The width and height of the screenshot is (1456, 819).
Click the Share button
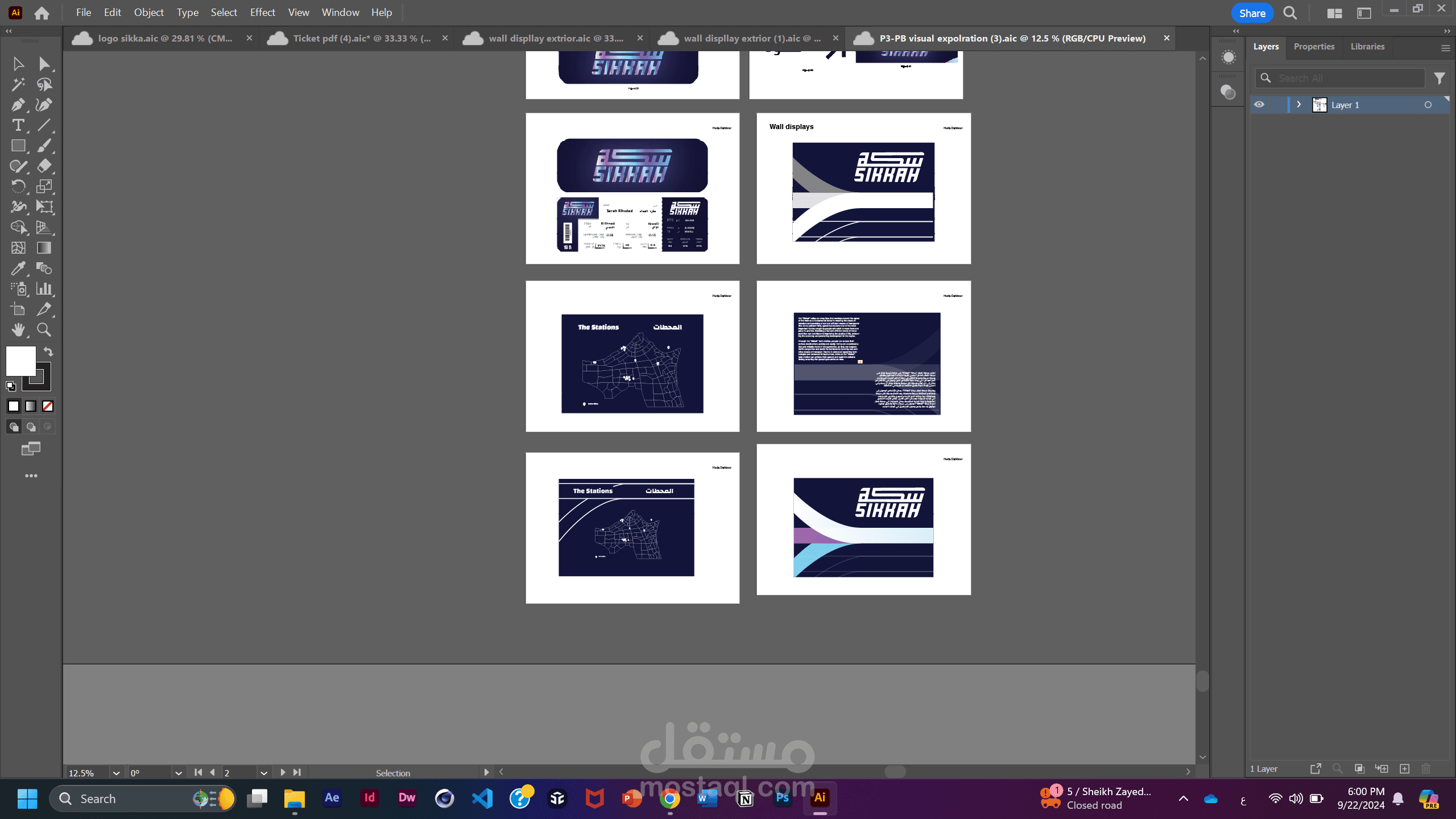point(1252,13)
